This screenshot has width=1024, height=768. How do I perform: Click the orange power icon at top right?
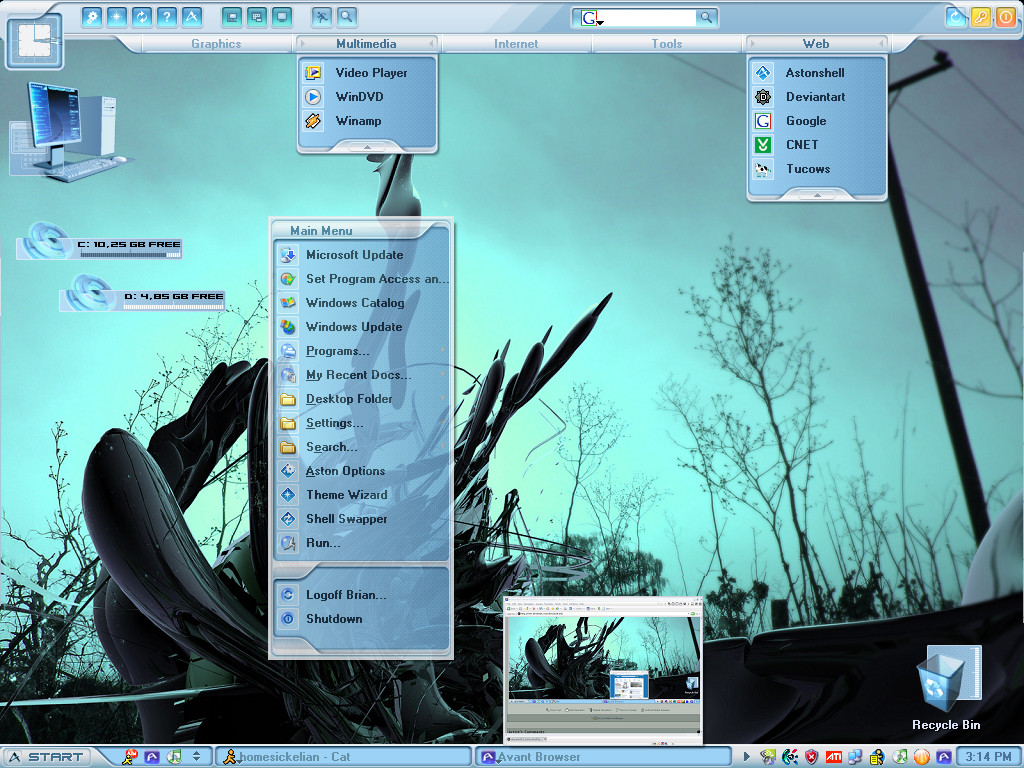[x=1006, y=17]
